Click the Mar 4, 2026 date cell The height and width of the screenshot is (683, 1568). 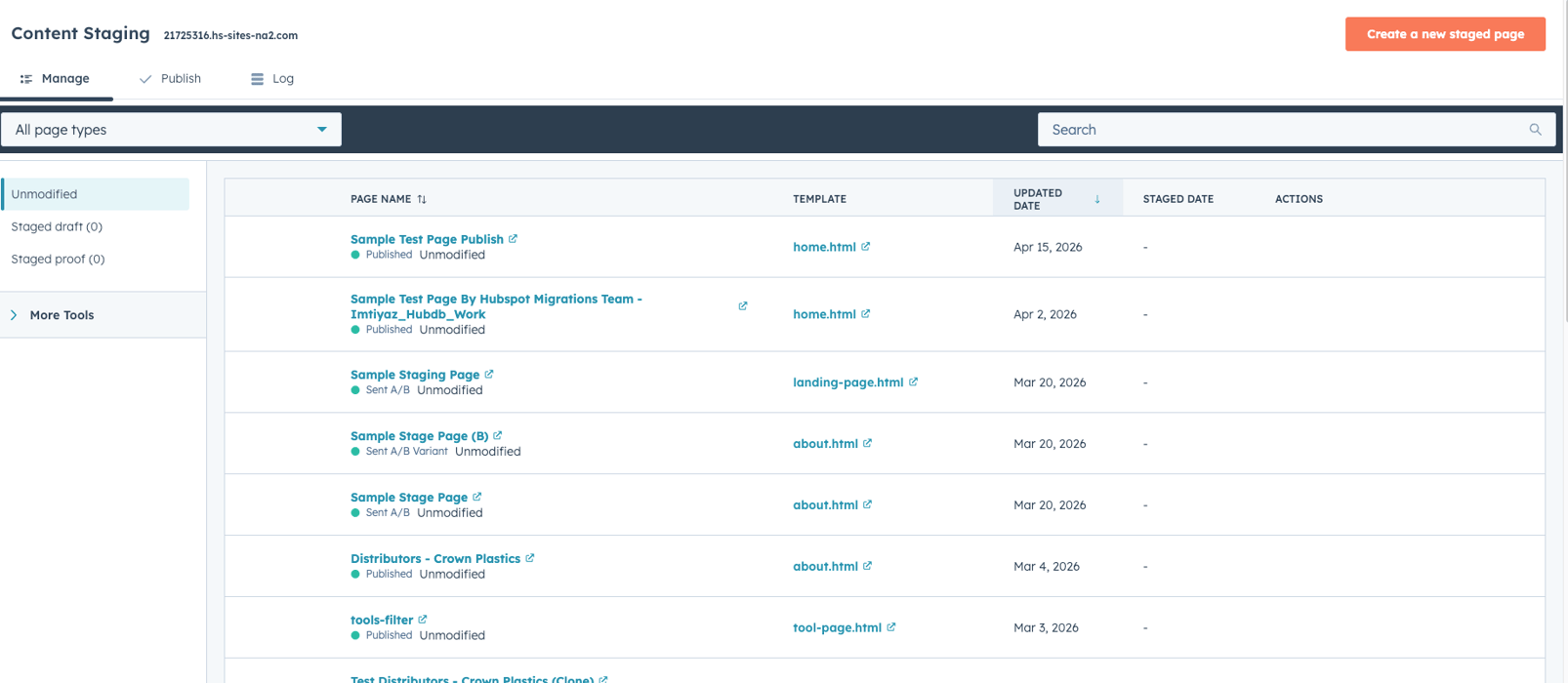click(x=1047, y=566)
